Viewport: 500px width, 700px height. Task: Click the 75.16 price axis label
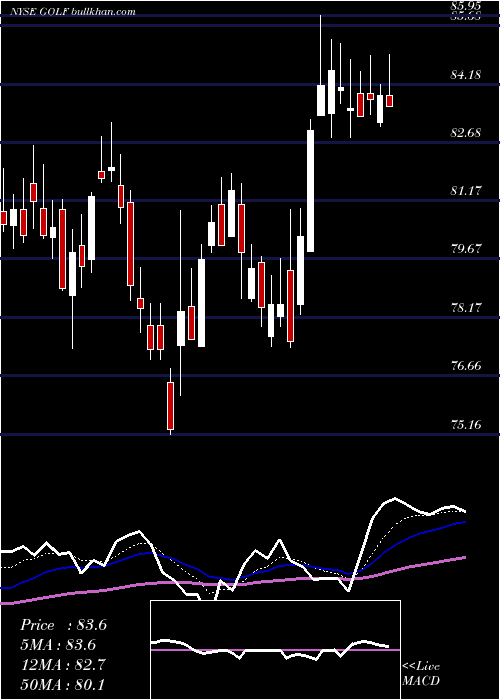pos(465,425)
